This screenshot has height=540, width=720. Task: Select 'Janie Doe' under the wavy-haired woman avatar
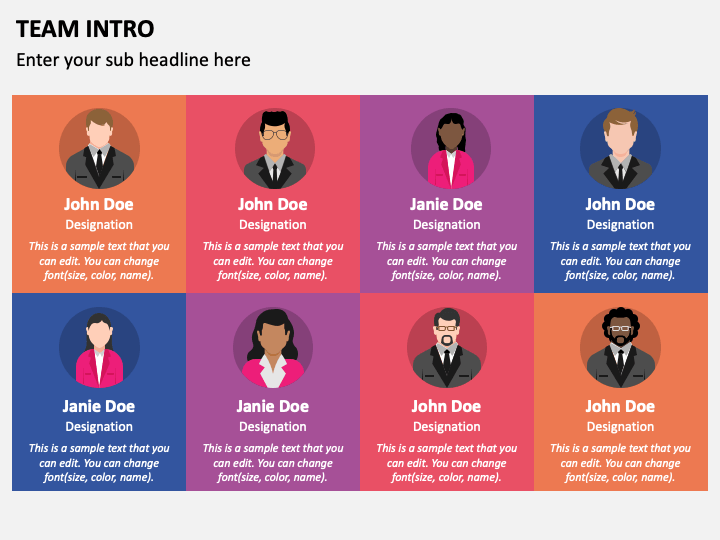273,406
